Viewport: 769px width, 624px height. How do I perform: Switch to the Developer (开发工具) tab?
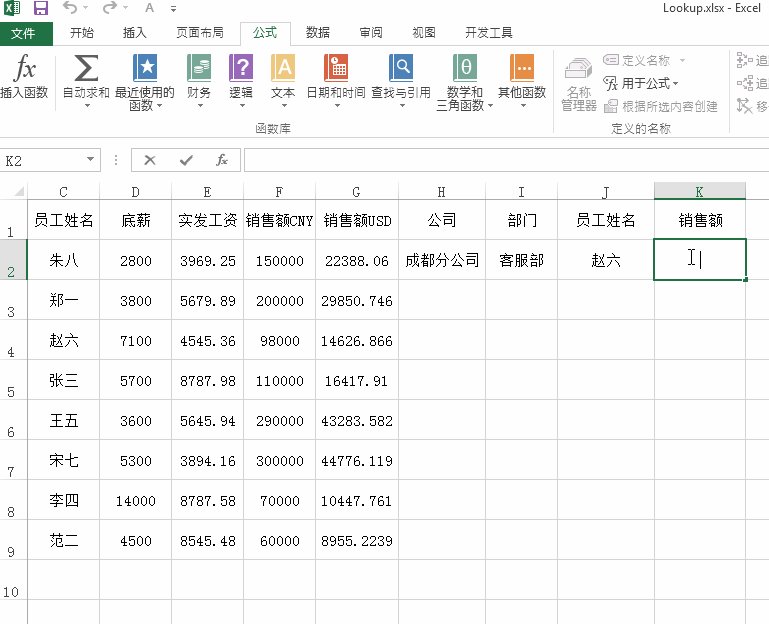(x=488, y=33)
